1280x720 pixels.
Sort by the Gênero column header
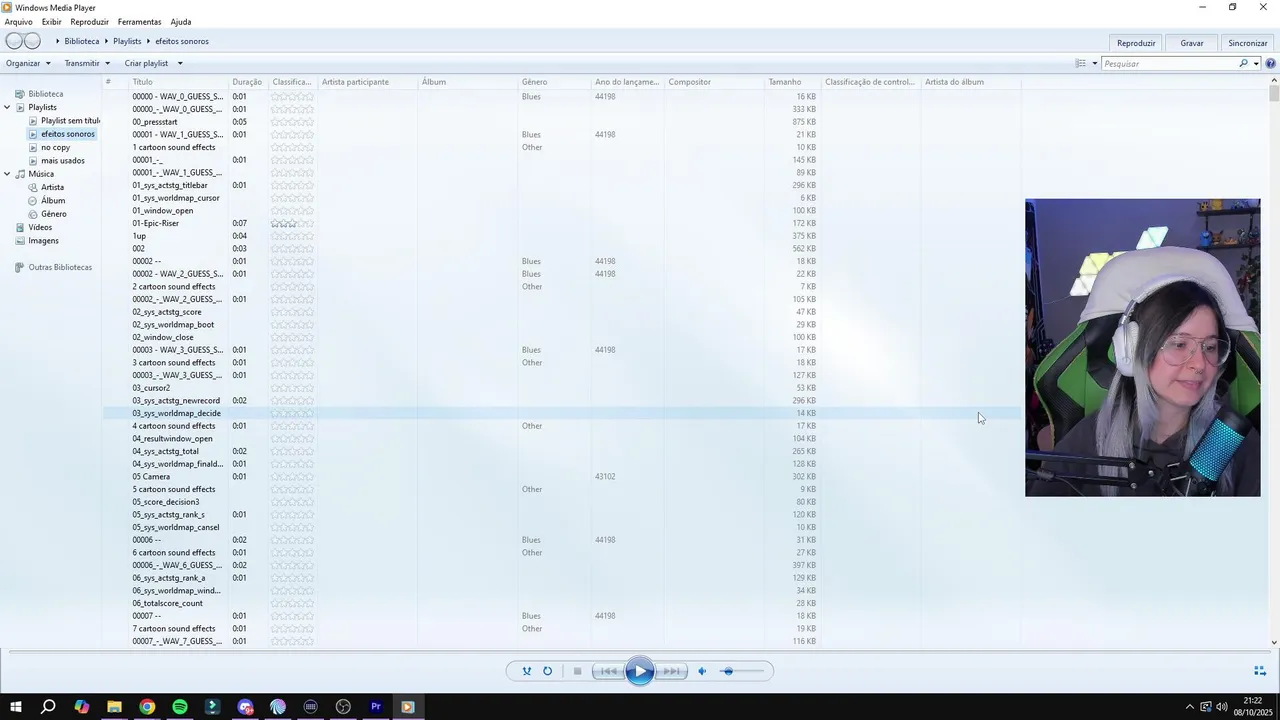(554, 82)
